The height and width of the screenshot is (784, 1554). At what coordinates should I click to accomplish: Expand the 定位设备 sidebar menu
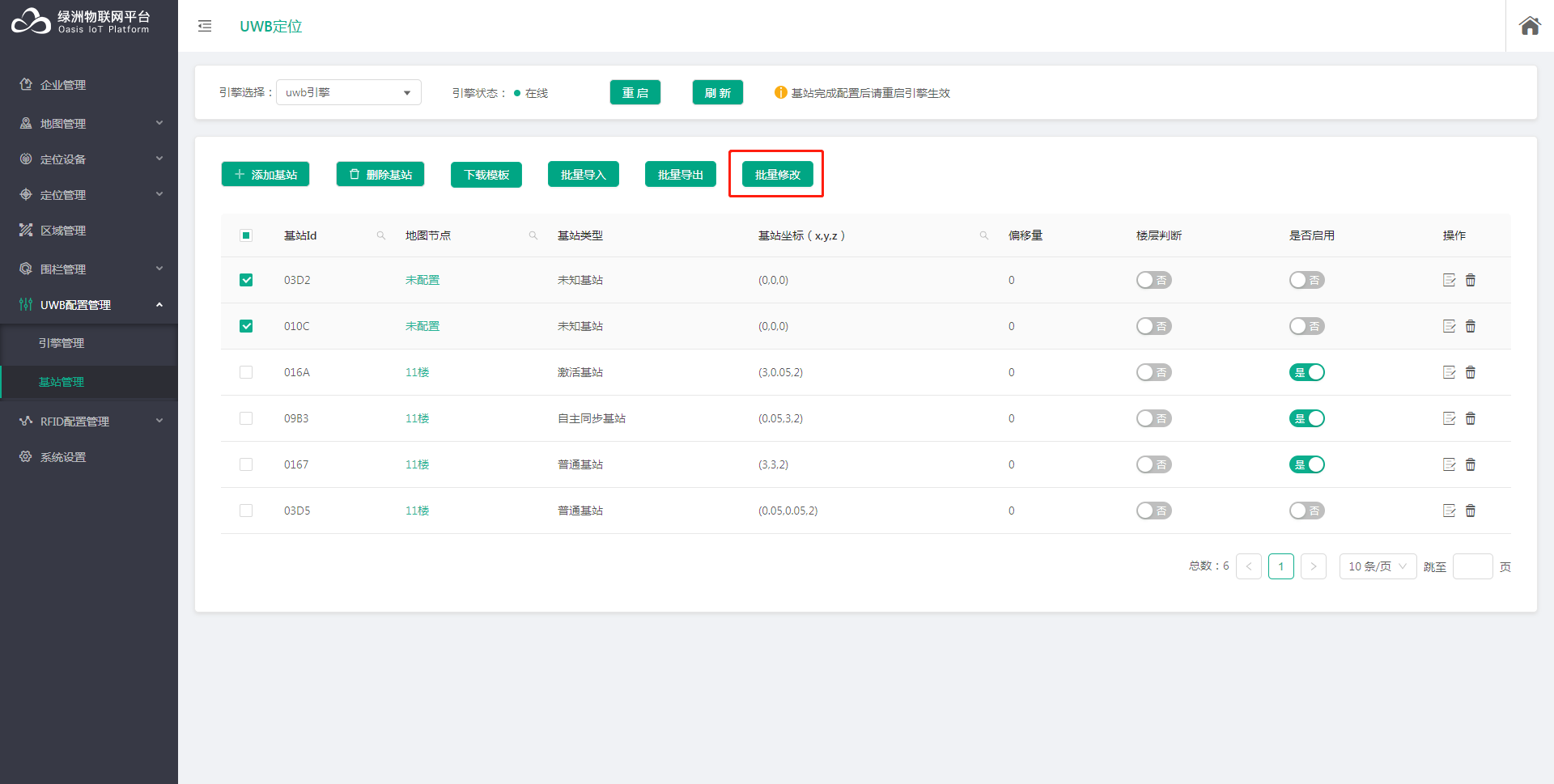coord(89,159)
